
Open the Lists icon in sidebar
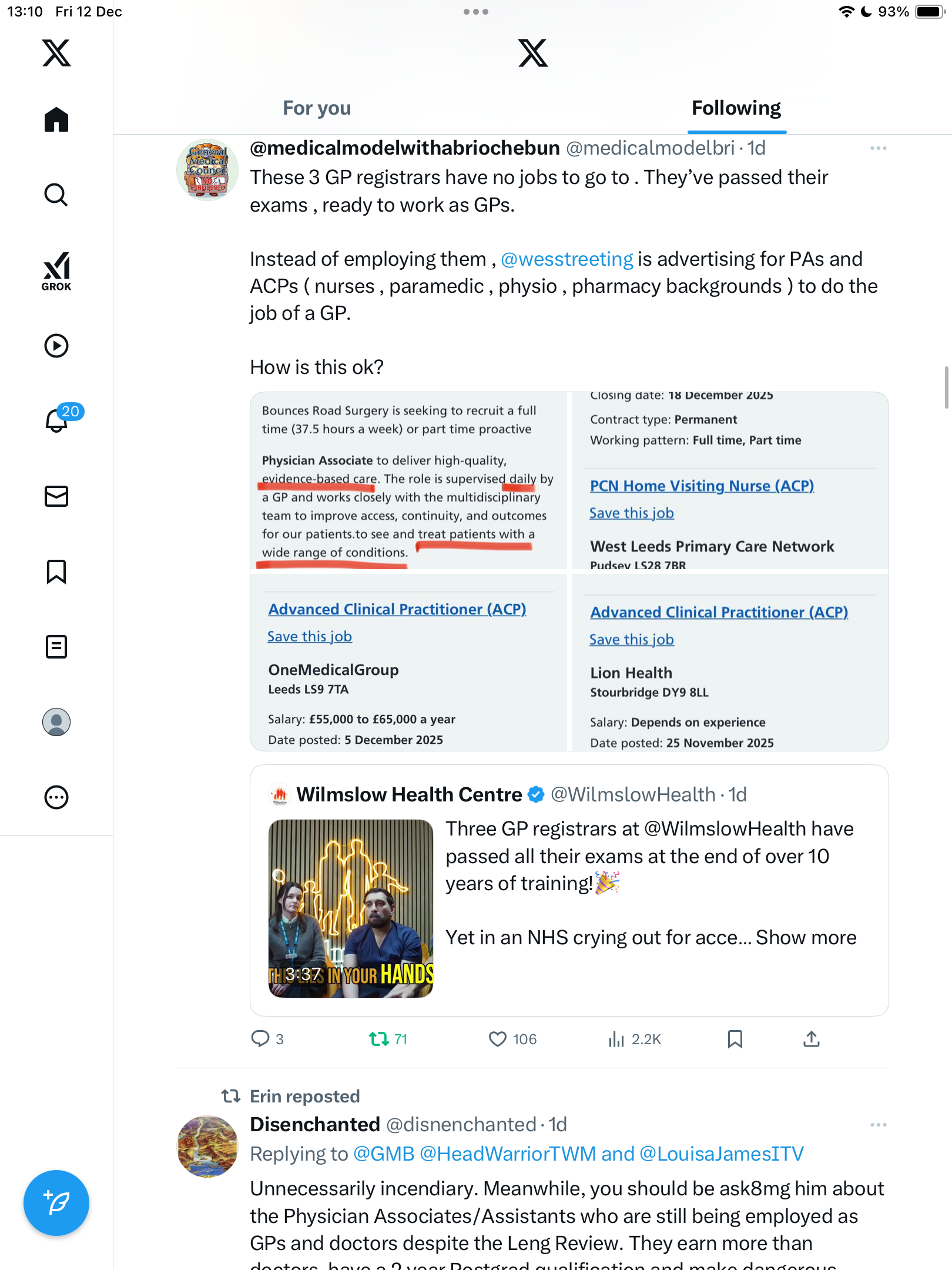56,647
